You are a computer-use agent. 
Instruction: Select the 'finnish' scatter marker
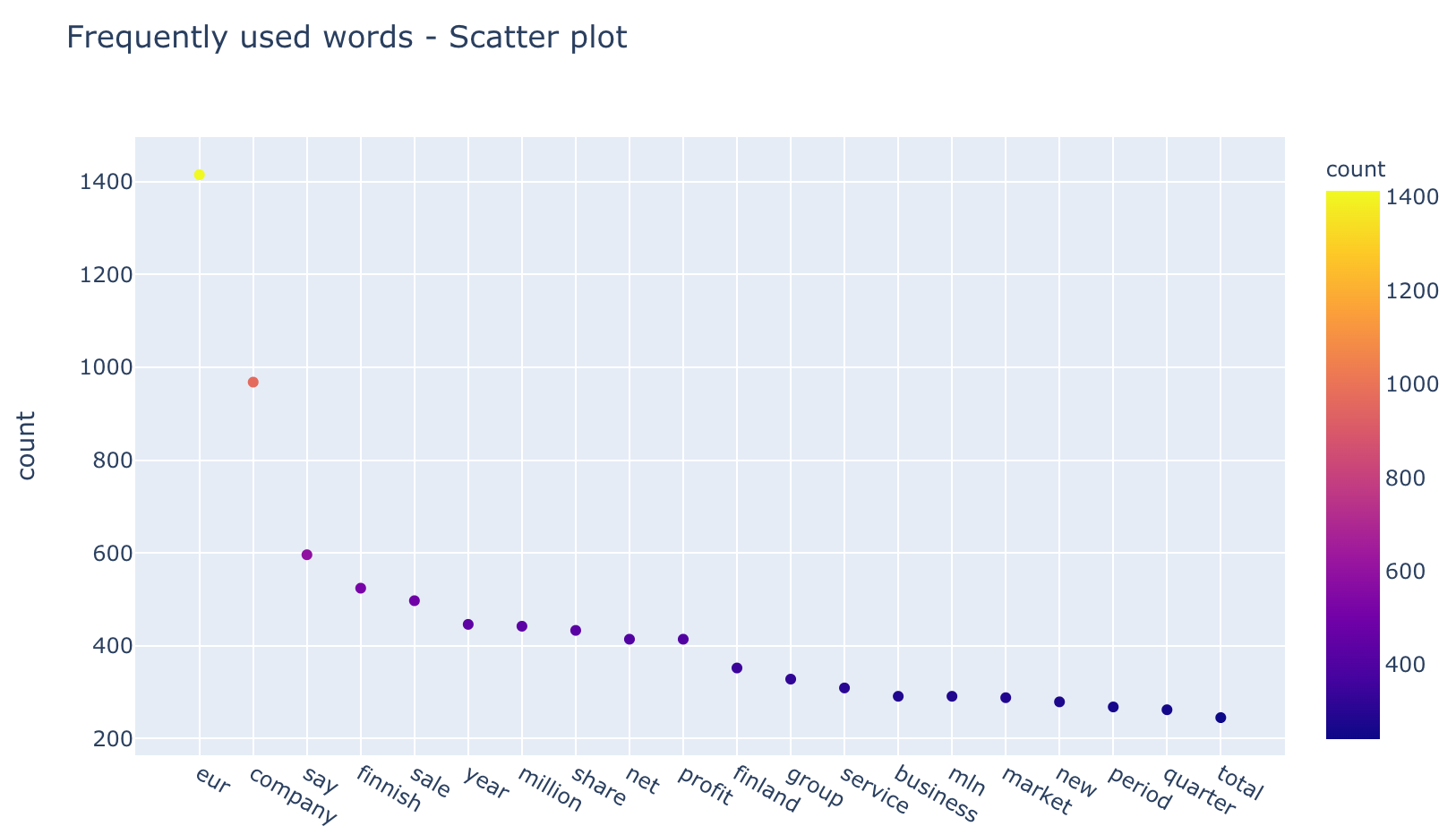[361, 589]
